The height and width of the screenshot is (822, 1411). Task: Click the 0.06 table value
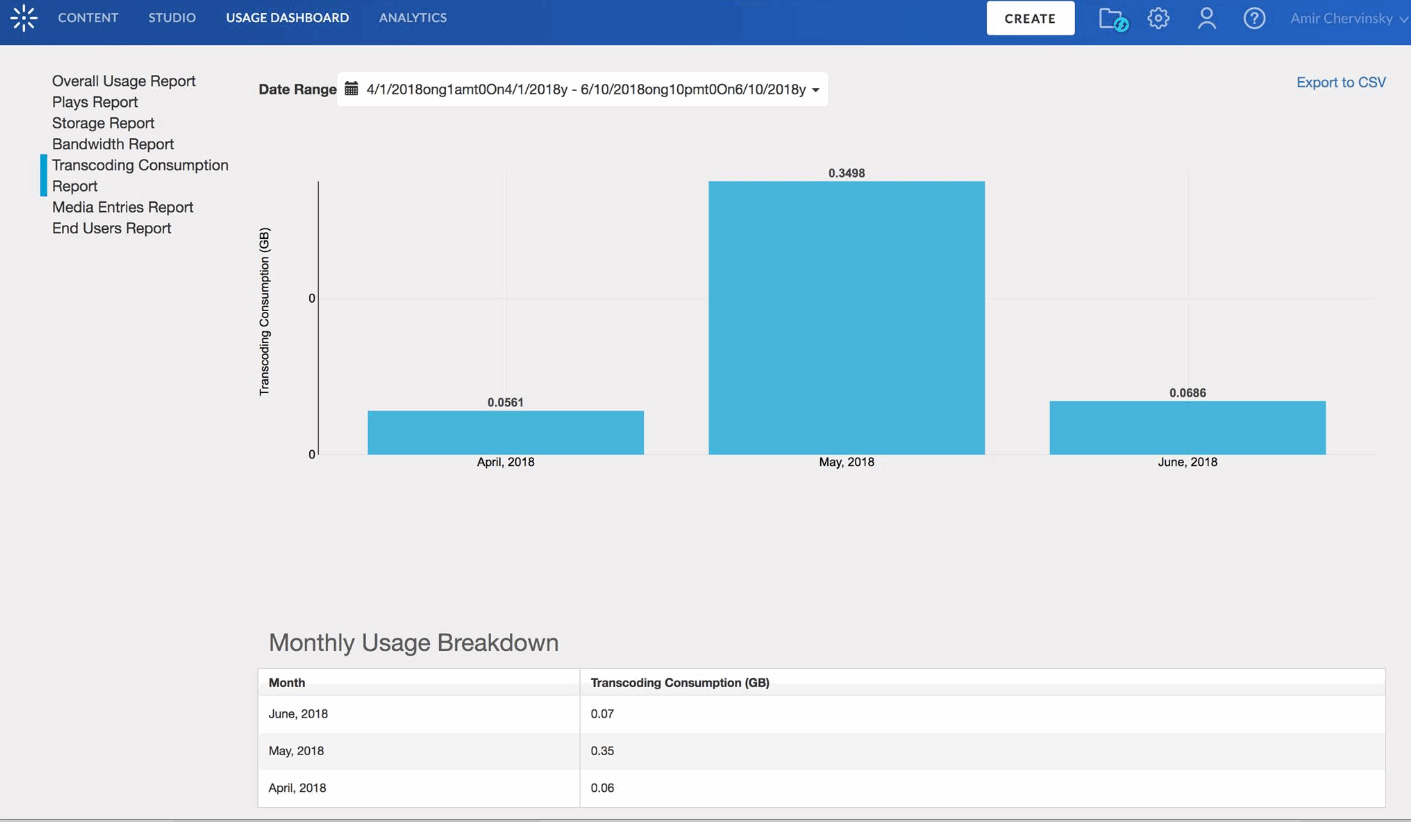[602, 788]
